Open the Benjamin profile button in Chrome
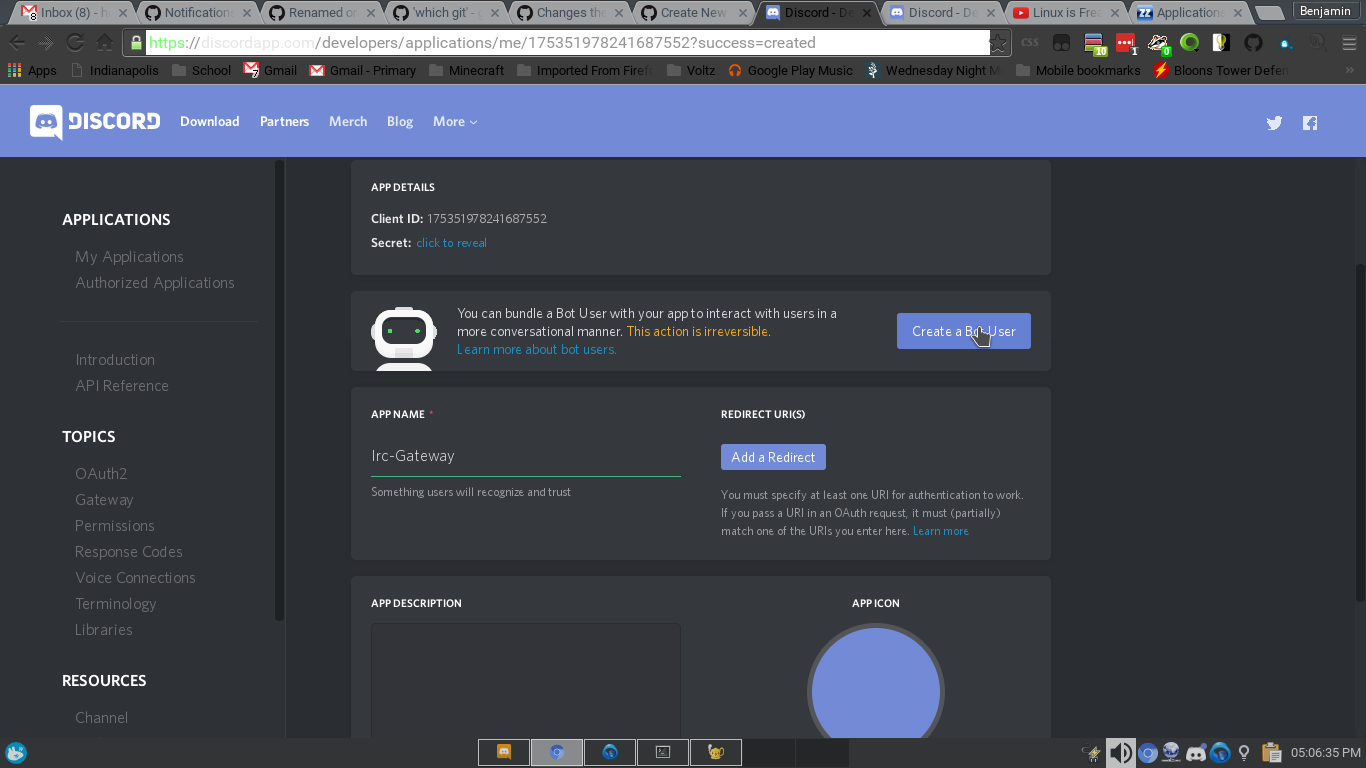 (1325, 11)
